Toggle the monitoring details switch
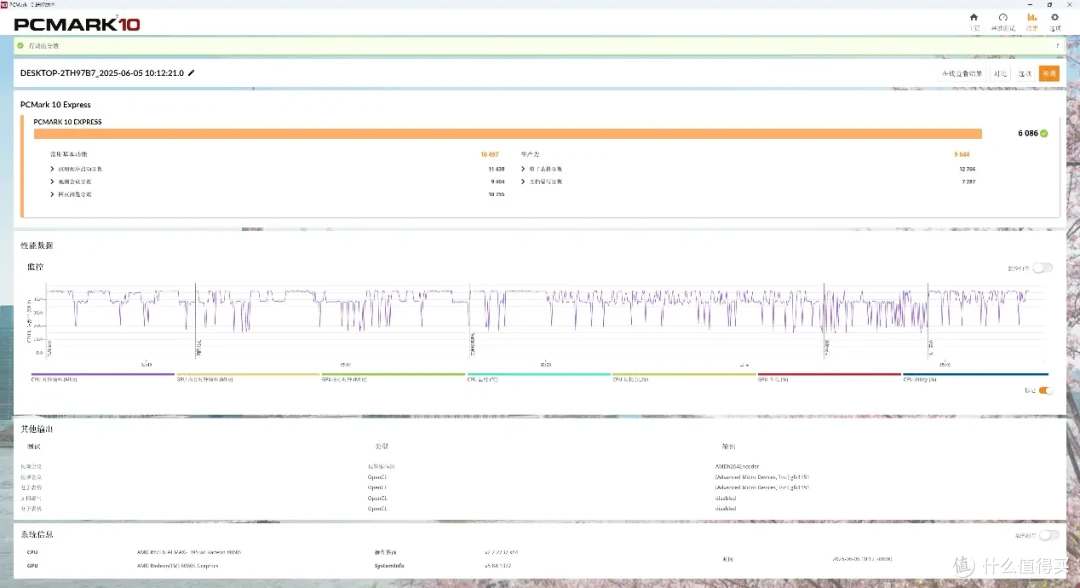1080x588 pixels. click(x=1043, y=268)
